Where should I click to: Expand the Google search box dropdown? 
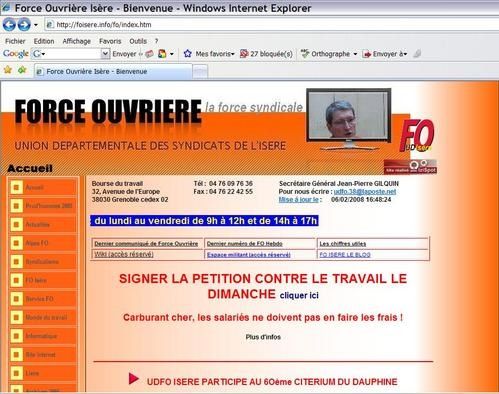105,54
